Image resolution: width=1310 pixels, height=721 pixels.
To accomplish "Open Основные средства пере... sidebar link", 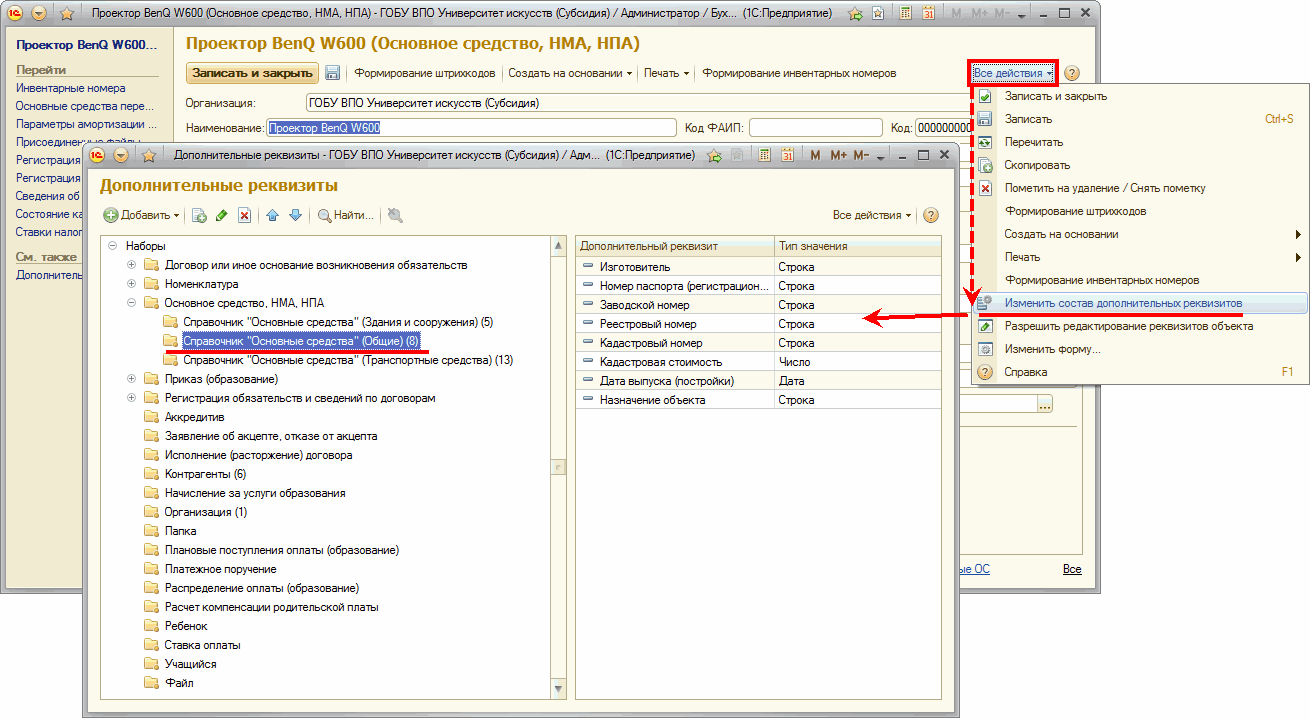I will pos(86,106).
